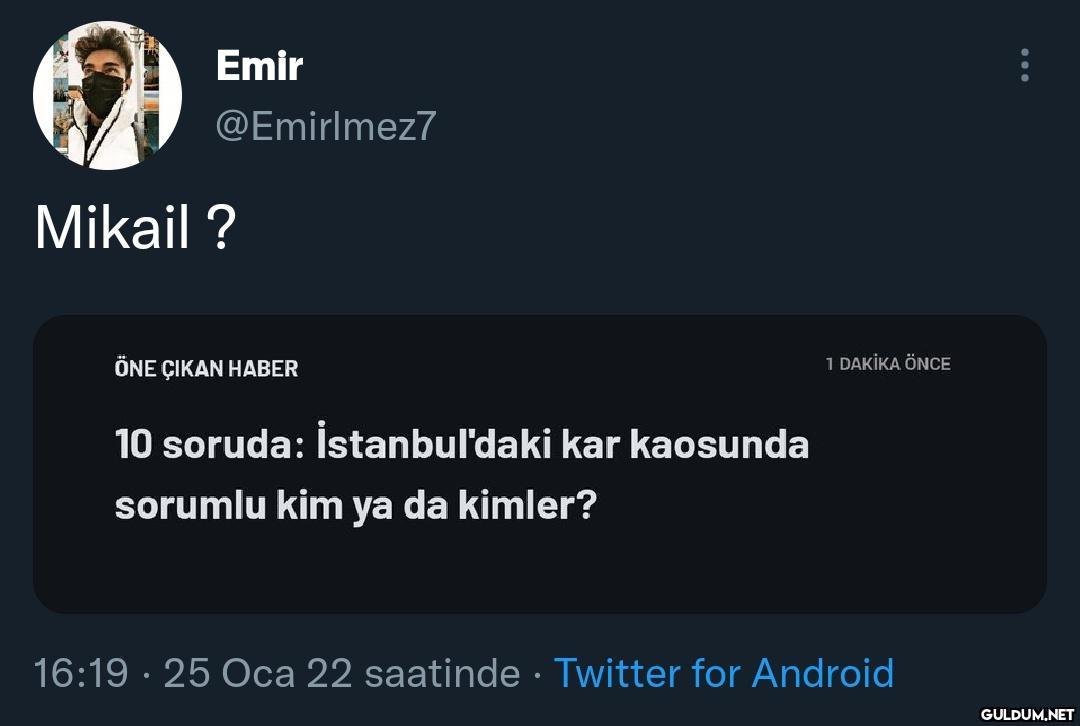Click the empty area below the news headline
The image size is (1080, 726).
[540, 570]
